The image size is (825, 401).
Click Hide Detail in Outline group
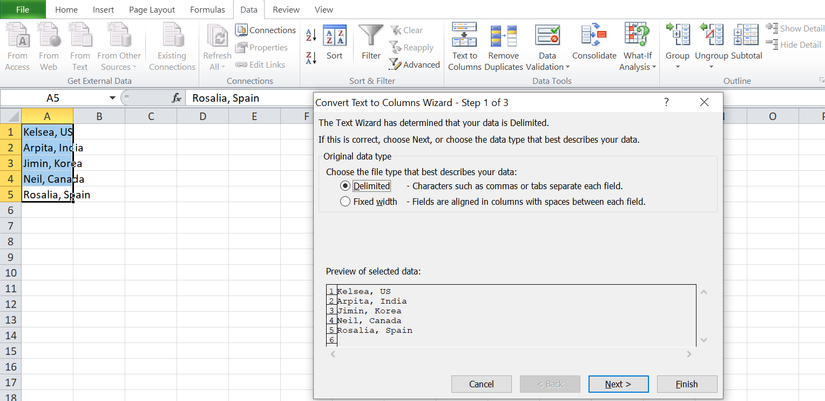[x=794, y=45]
